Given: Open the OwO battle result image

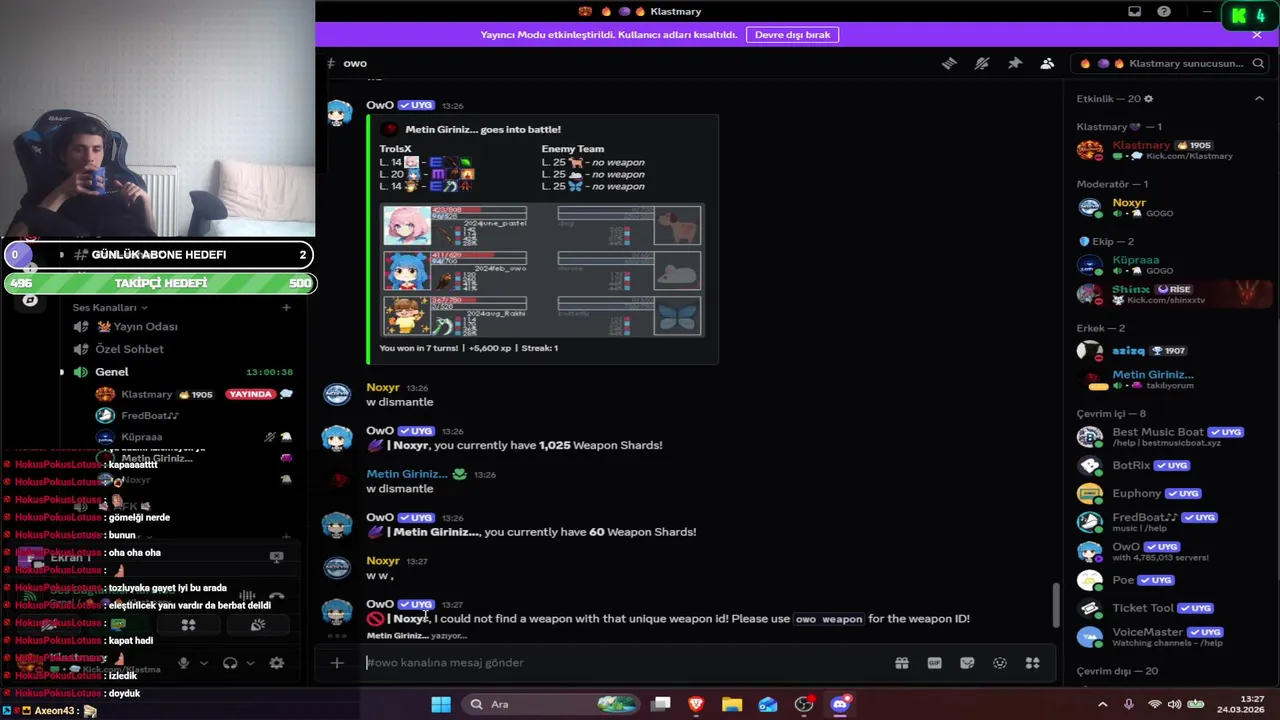Looking at the screenshot, I should [542, 271].
